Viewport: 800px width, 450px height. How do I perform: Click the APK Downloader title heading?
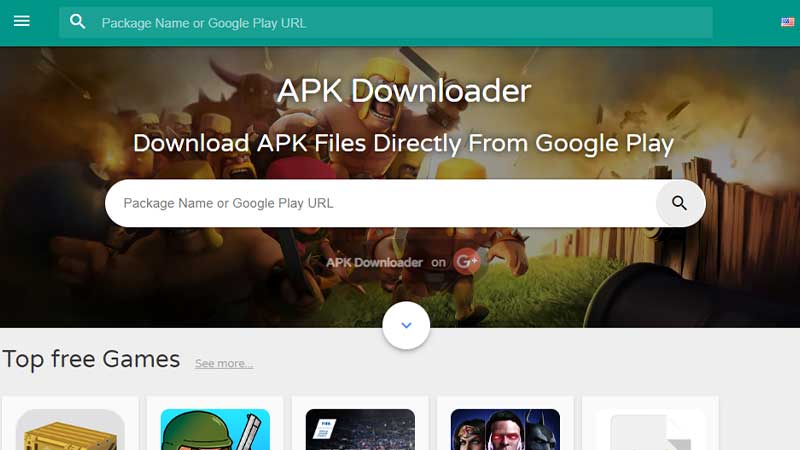tap(404, 91)
